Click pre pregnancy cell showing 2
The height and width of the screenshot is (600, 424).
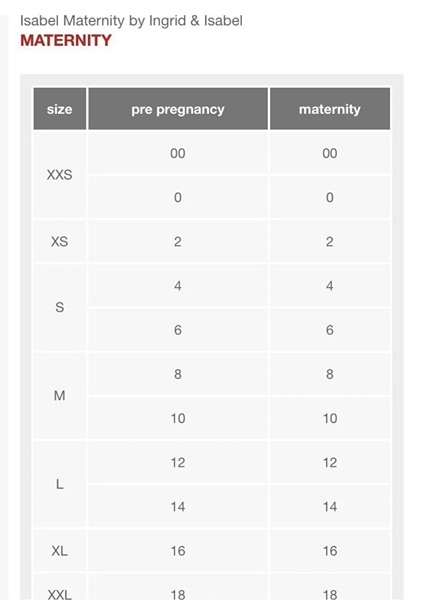click(178, 241)
